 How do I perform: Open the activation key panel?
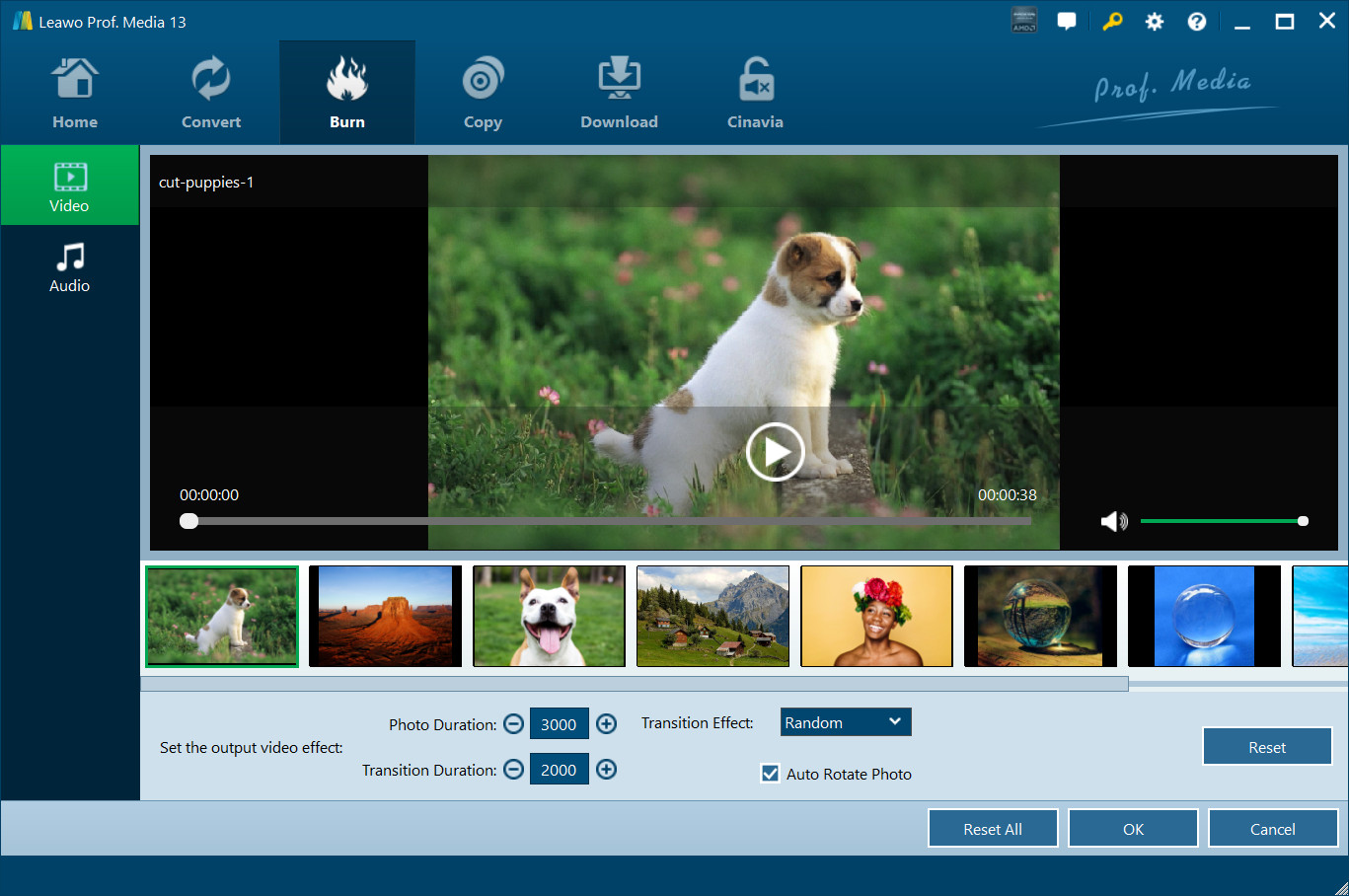point(1112,20)
